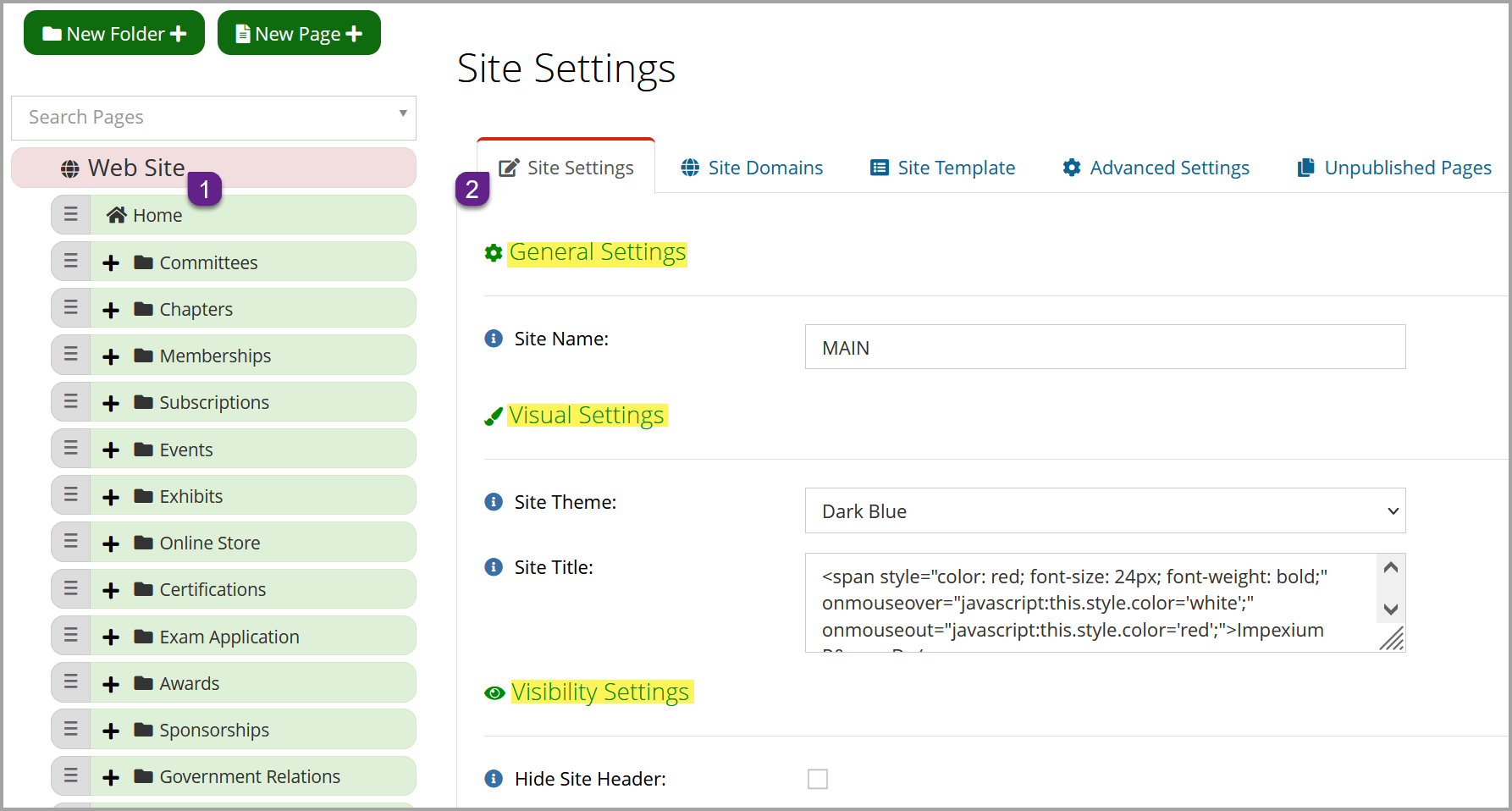This screenshot has height=811, width=1512.
Task: Click the info icon next to Site Theme
Action: 494,502
